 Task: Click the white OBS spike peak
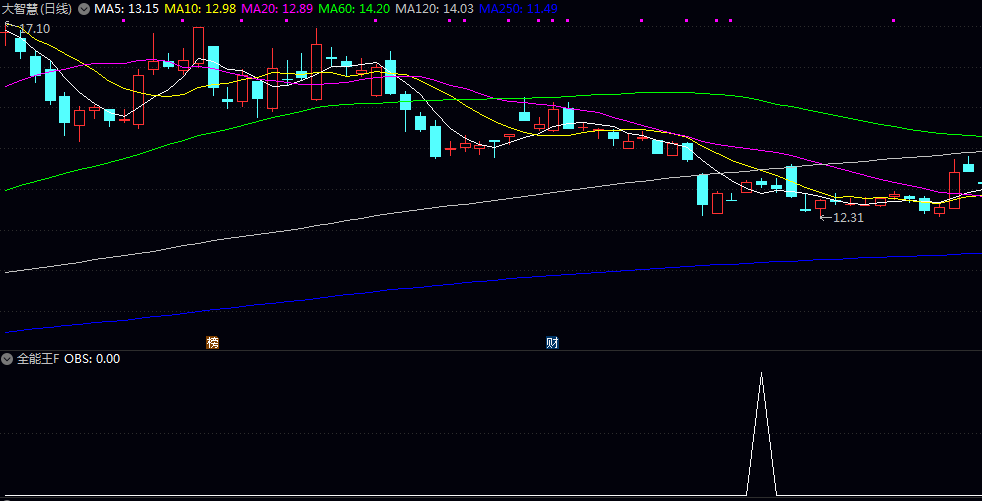761,374
